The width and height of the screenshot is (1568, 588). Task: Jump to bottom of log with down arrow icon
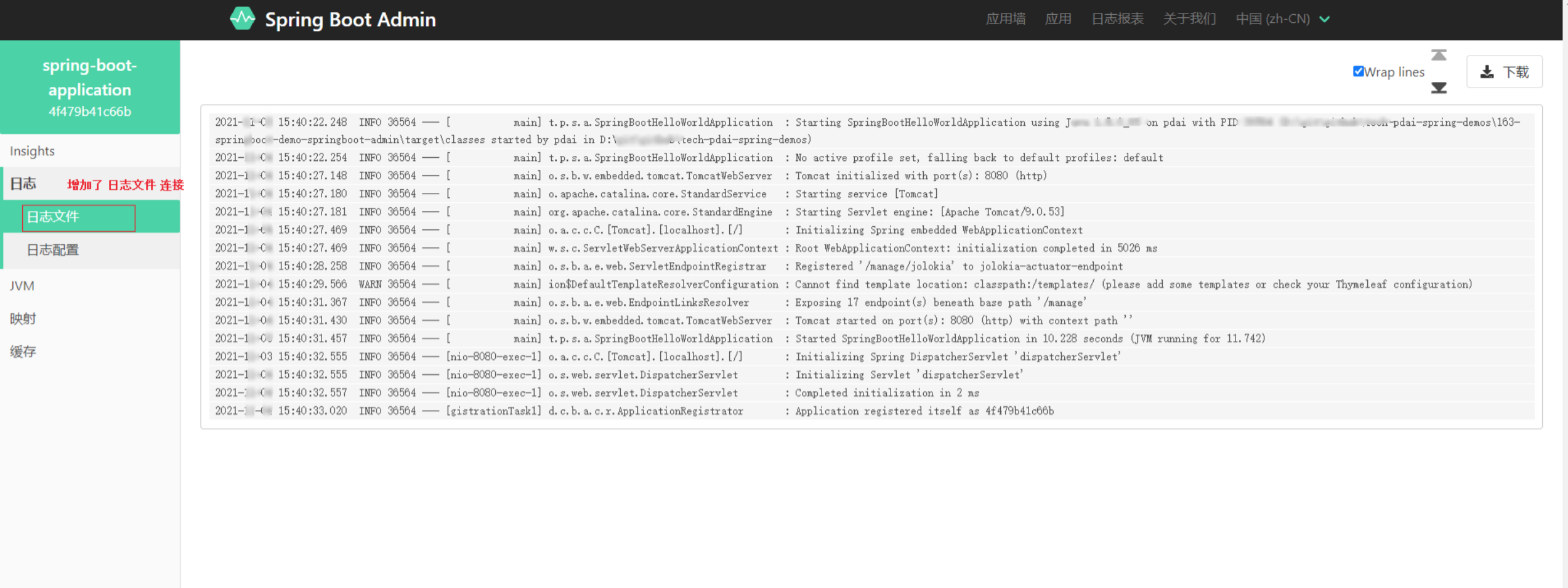(1439, 88)
